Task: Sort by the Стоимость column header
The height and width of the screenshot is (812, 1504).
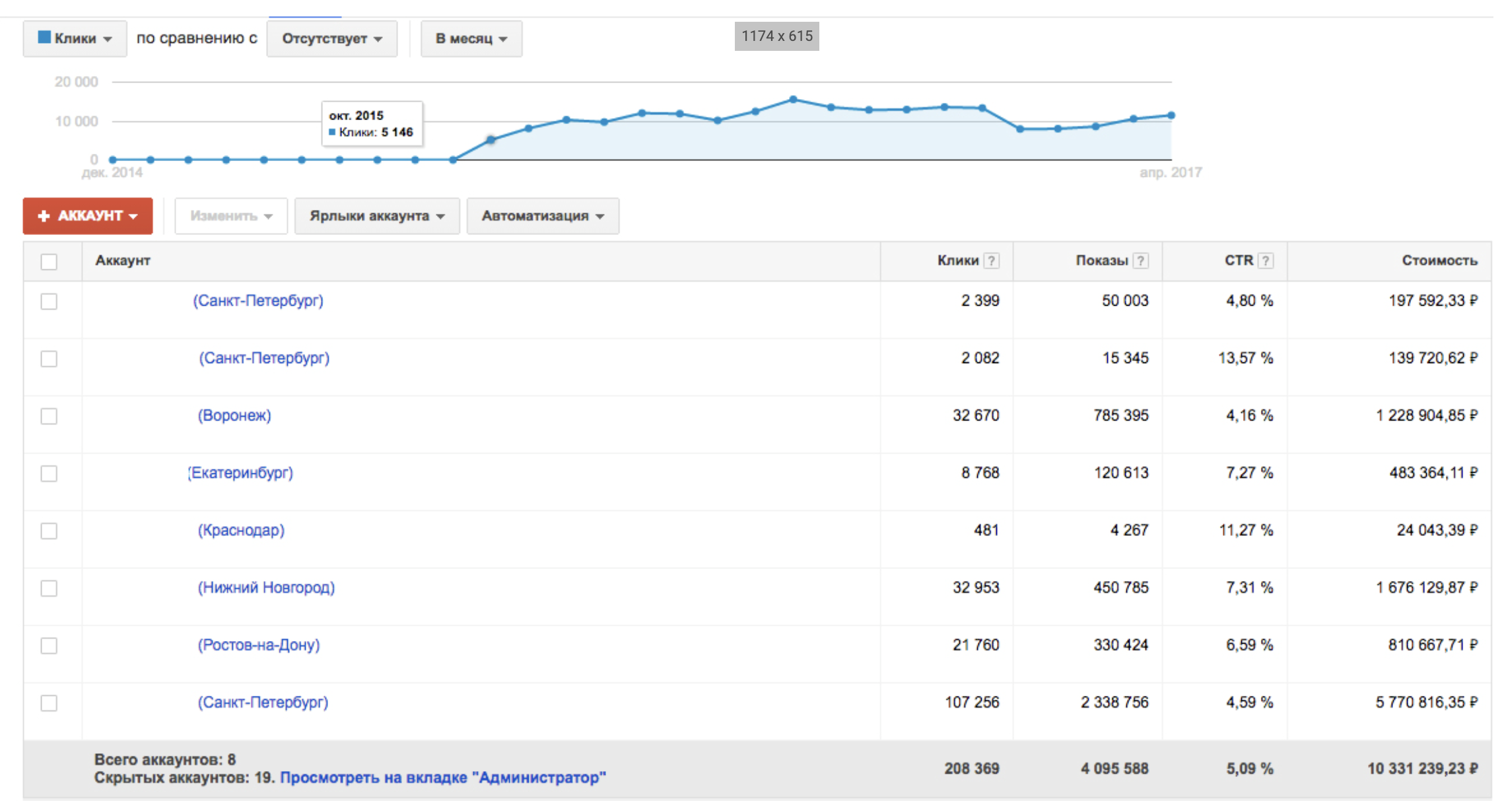Action: (1439, 261)
